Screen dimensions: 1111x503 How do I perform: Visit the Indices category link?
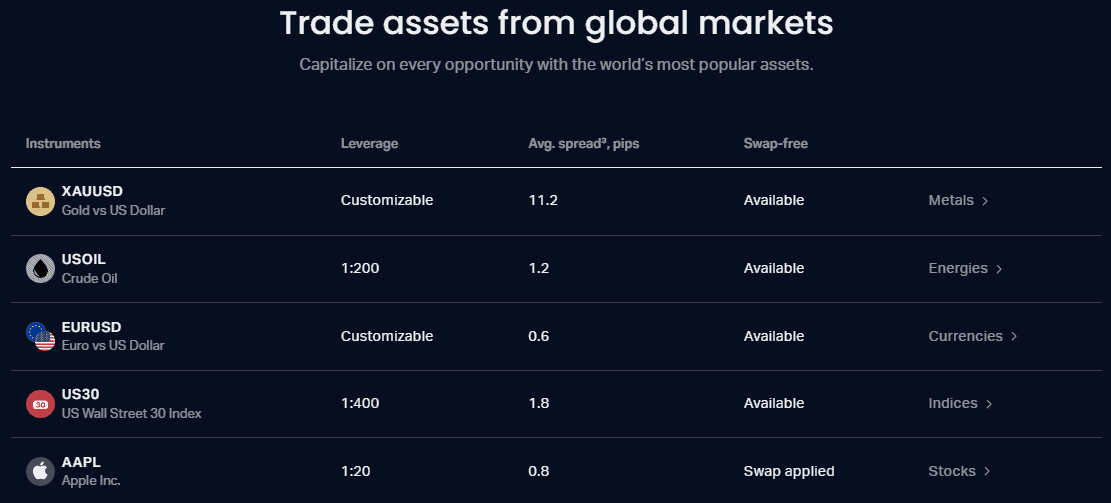pos(953,403)
